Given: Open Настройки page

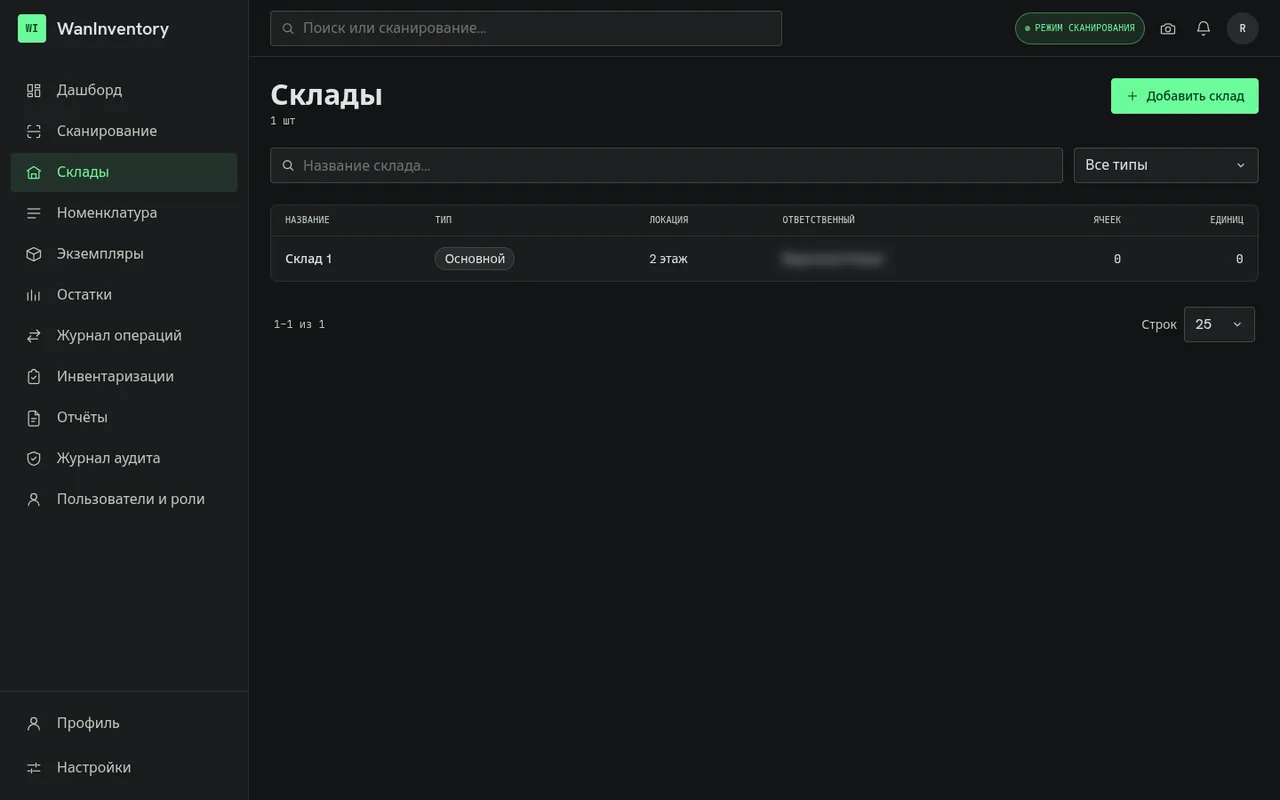Looking at the screenshot, I should point(124,768).
